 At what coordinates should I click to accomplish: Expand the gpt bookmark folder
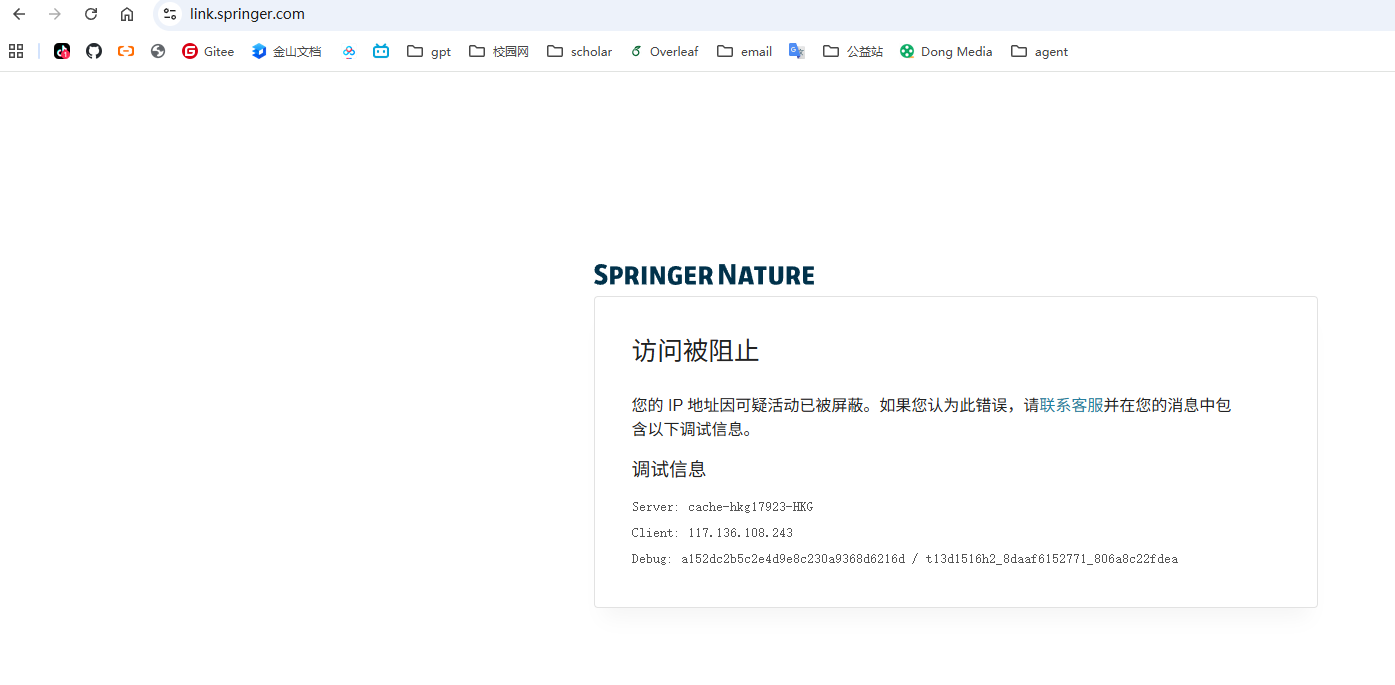[429, 51]
